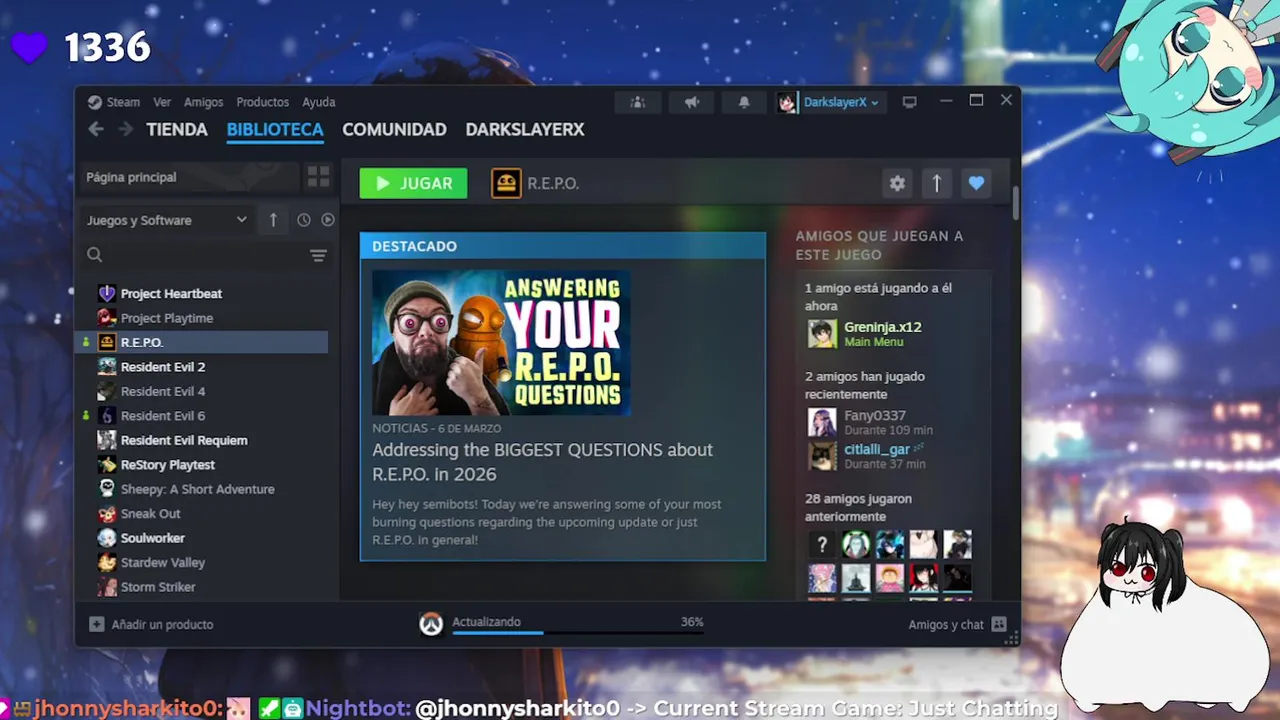This screenshot has height=720, width=1280.
Task: Toggle the recent activity clock filter
Action: tap(304, 220)
